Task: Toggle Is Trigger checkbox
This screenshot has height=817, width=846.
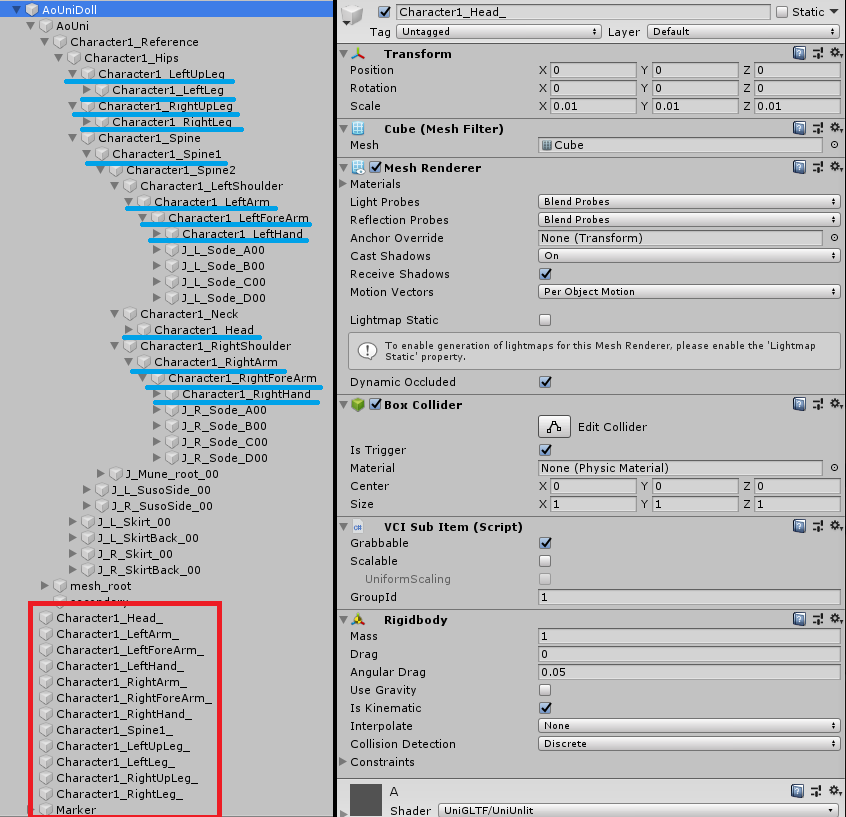Action: click(x=545, y=450)
